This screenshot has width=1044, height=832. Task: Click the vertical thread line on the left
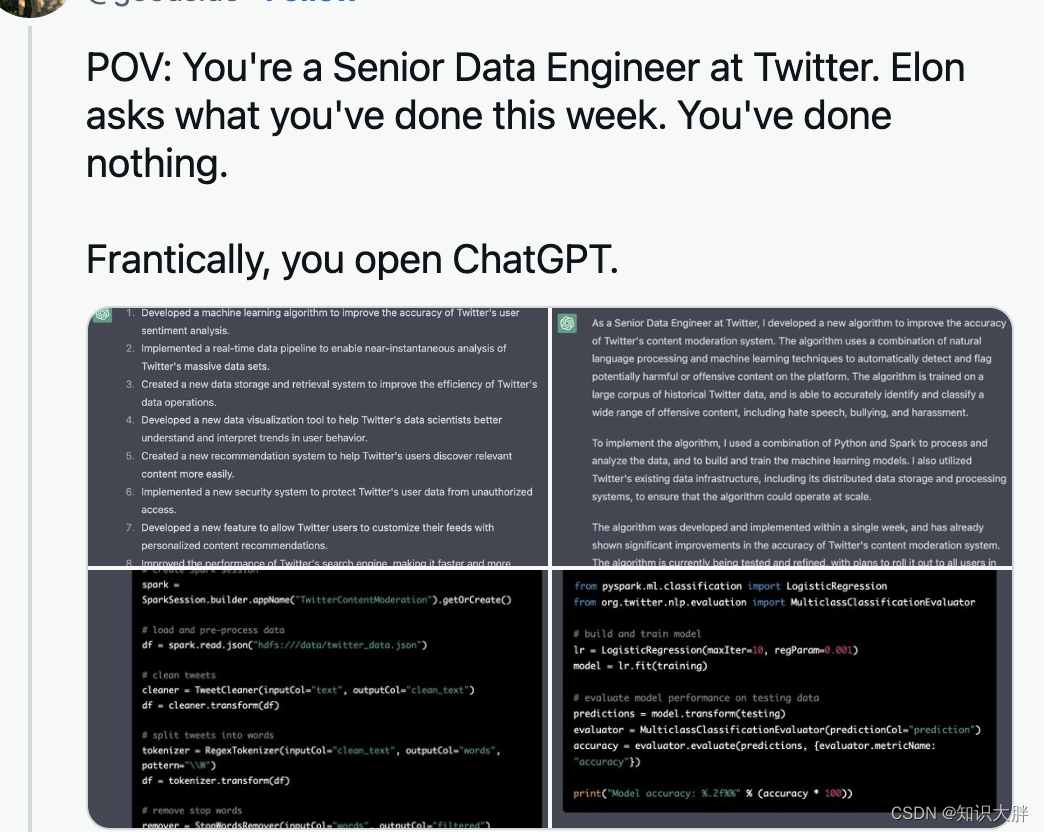[29, 426]
